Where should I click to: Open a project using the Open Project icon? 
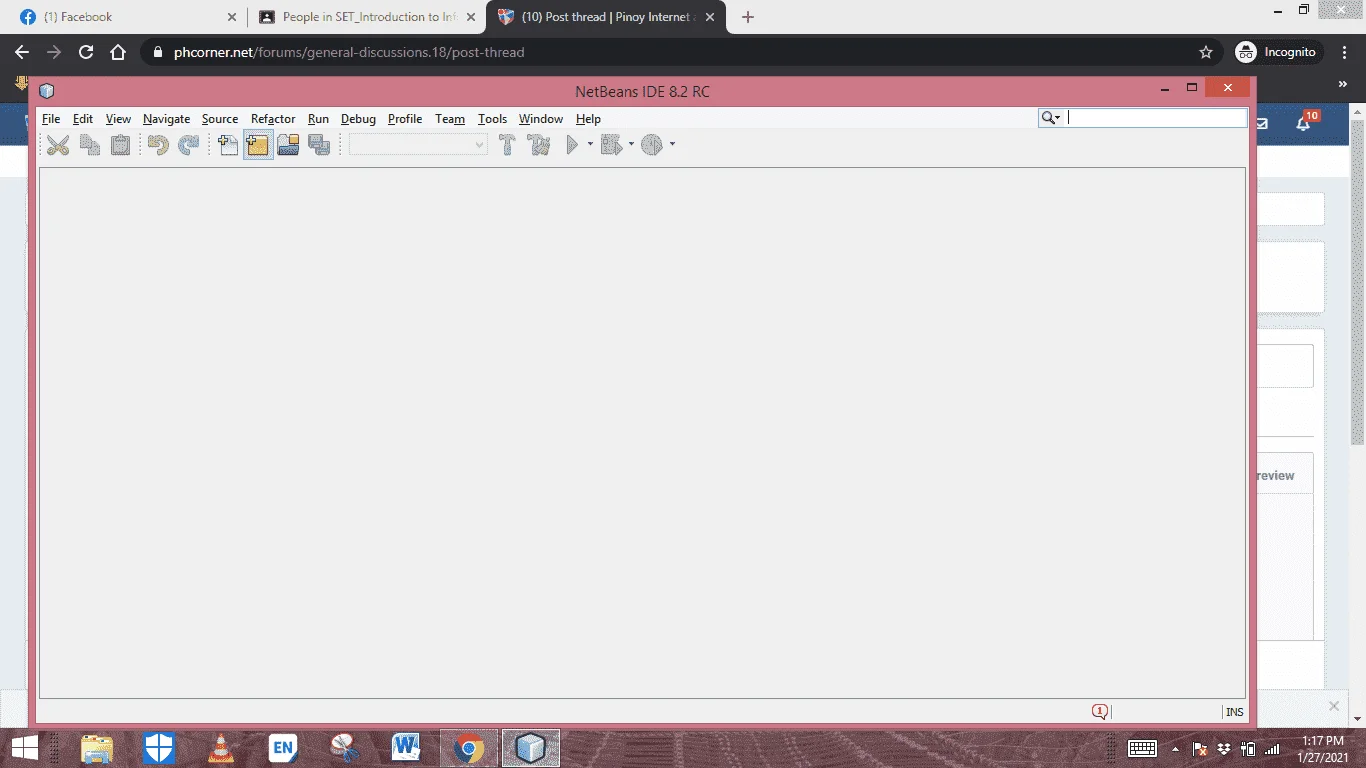pyautogui.click(x=289, y=145)
